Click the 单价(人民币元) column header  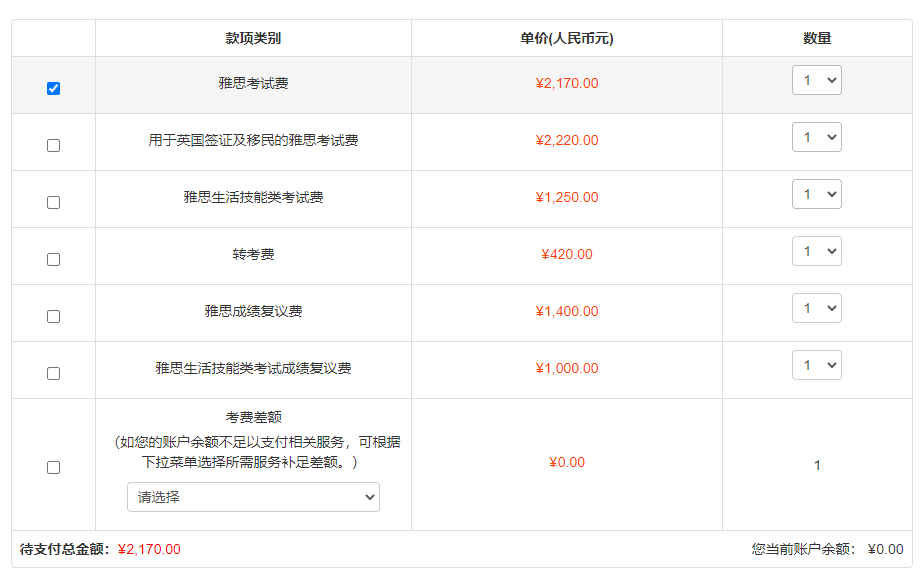(566, 39)
